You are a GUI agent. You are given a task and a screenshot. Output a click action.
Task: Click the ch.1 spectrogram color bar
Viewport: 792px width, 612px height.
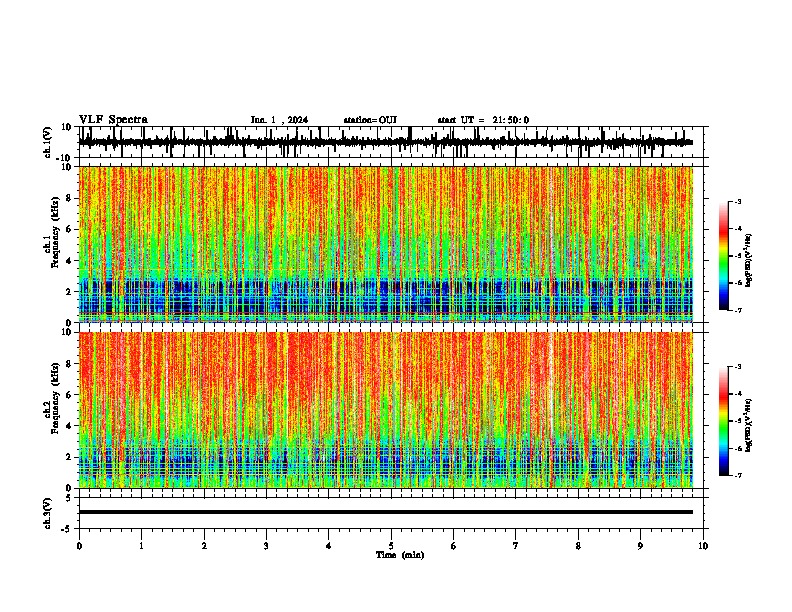click(x=724, y=256)
